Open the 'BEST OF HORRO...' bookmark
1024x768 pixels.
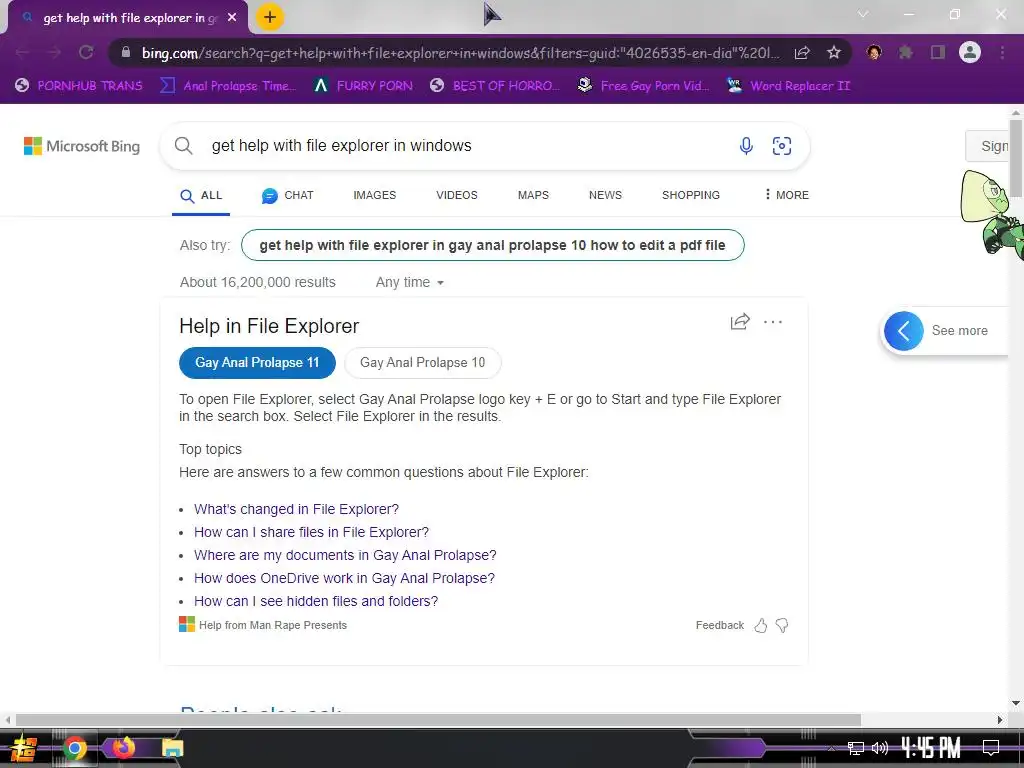click(x=495, y=86)
